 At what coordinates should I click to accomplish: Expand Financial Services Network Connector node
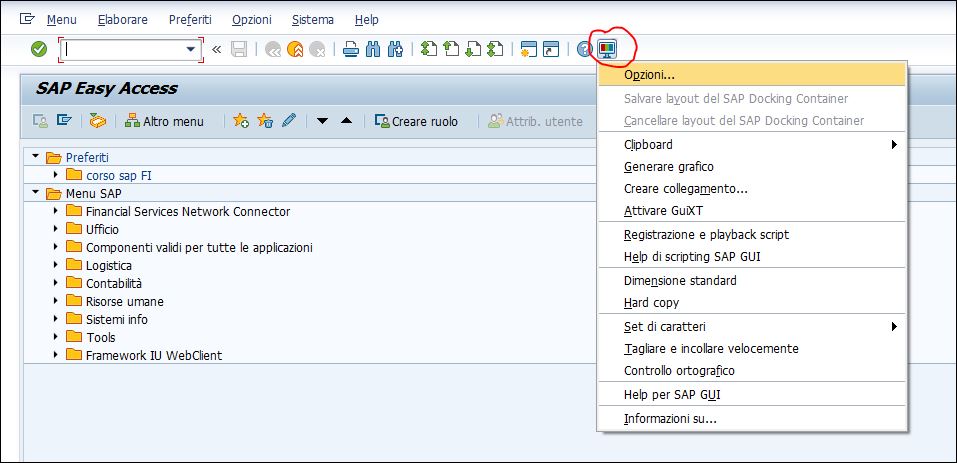coord(56,210)
